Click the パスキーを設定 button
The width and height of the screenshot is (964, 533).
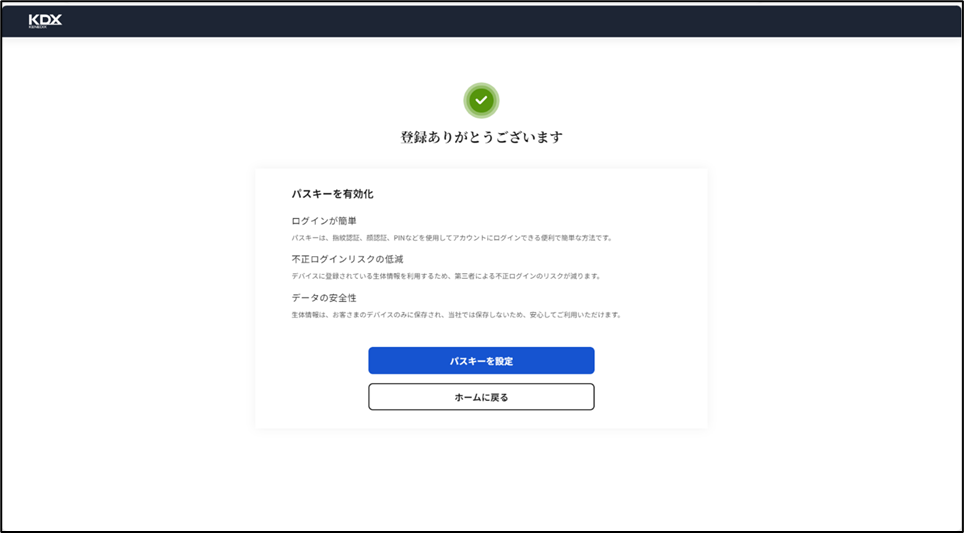tap(481, 361)
